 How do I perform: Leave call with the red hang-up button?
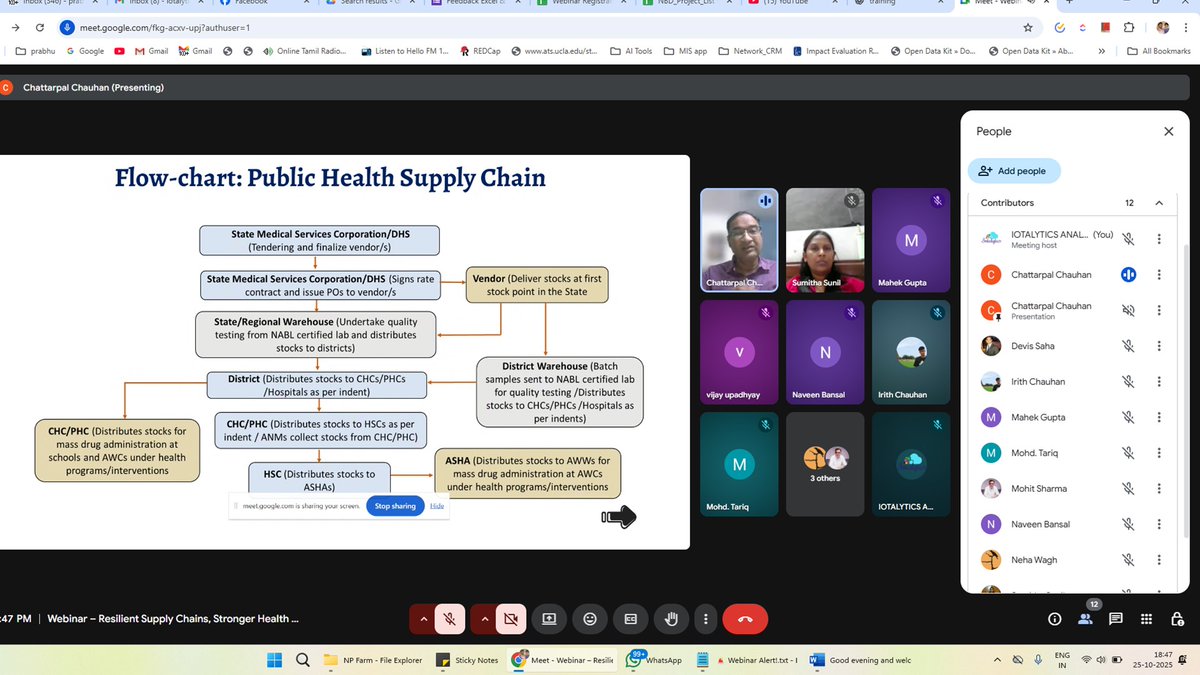(745, 619)
